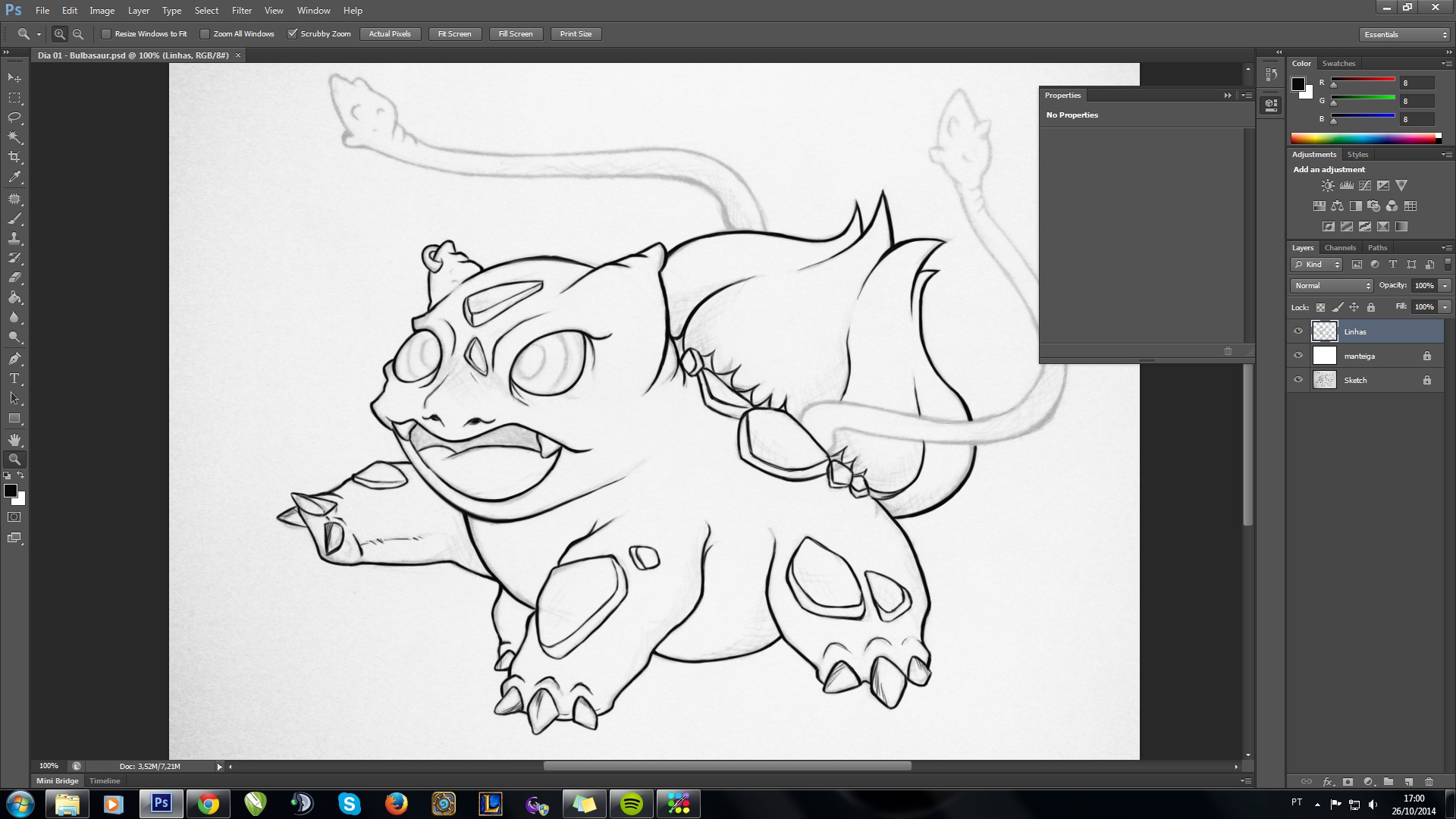Select the Magic Wand tool

pos(14,137)
